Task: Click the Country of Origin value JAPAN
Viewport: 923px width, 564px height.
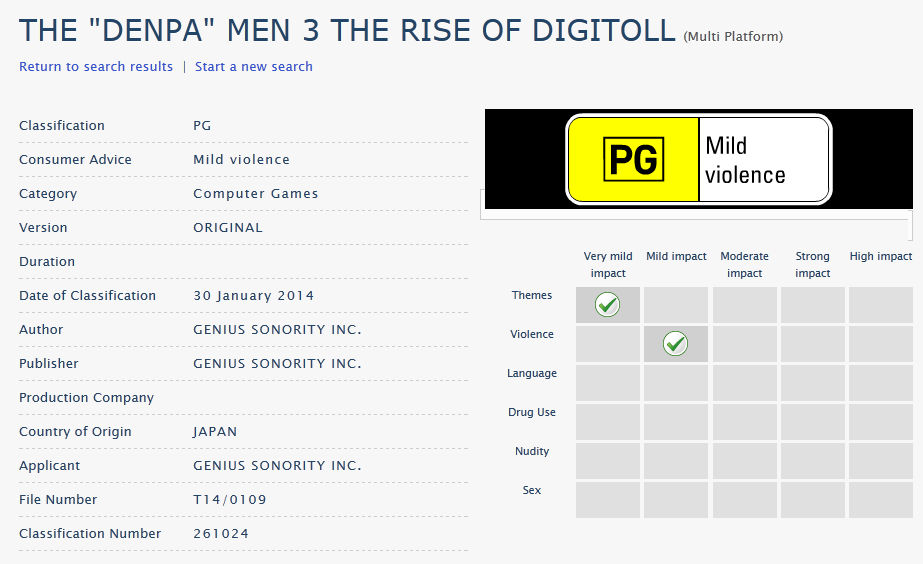Action: pyautogui.click(x=215, y=432)
